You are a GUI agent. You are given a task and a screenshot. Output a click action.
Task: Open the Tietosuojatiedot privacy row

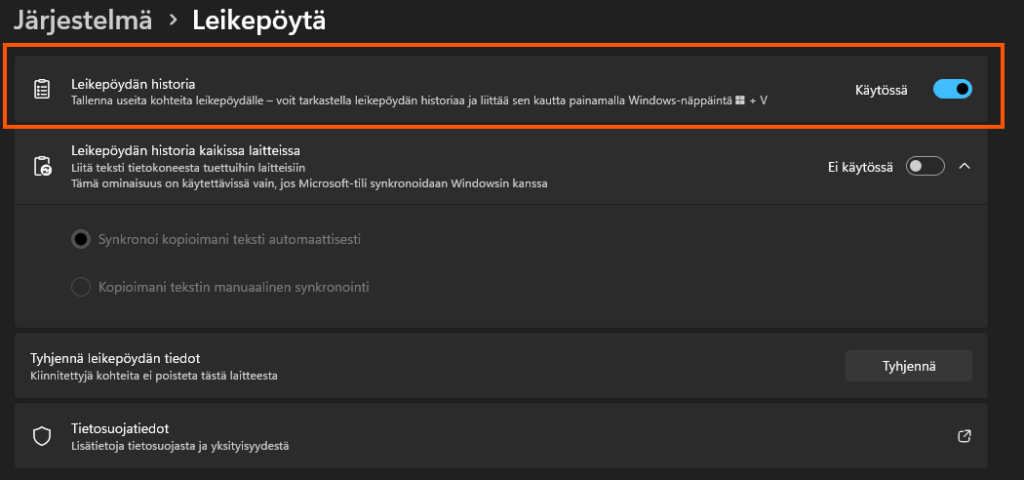(500, 436)
